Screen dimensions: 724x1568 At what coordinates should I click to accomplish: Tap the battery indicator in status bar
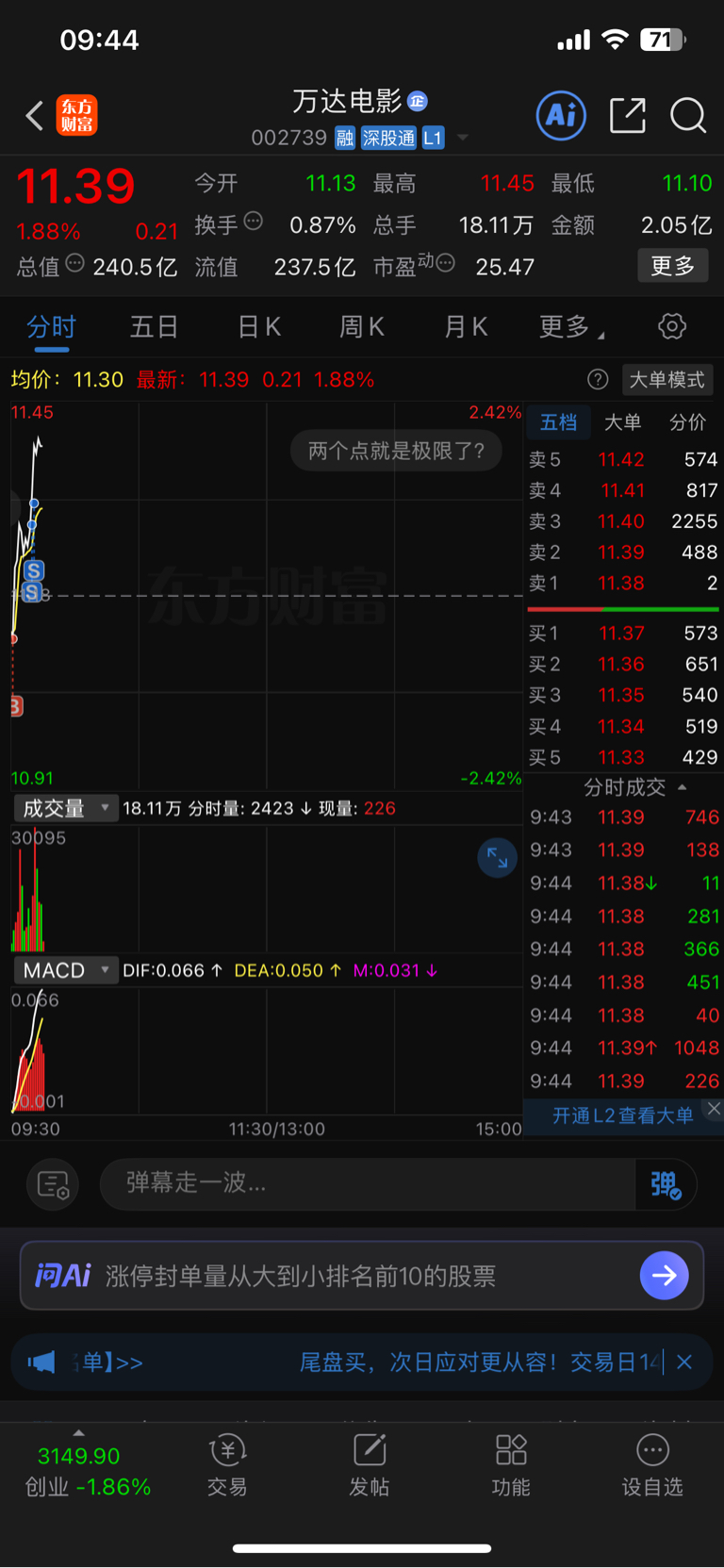[x=664, y=40]
